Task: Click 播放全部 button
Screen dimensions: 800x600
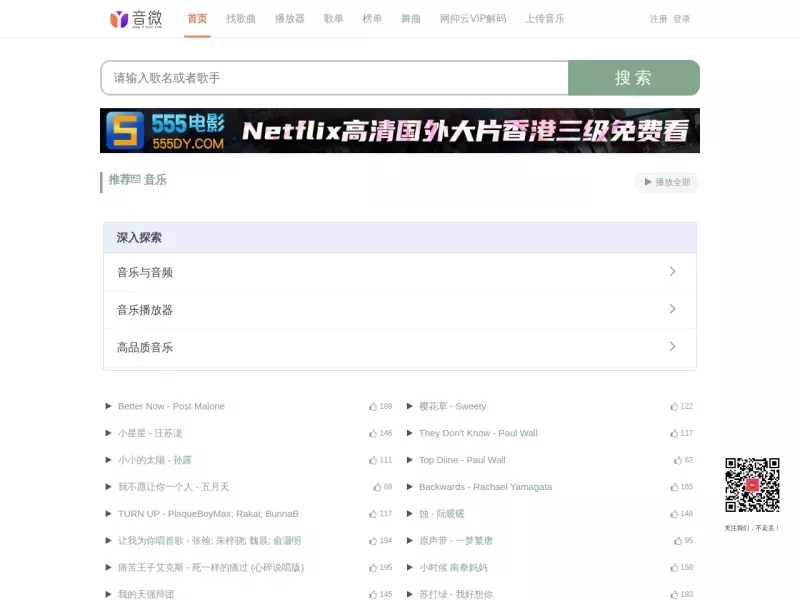Action: click(x=667, y=182)
